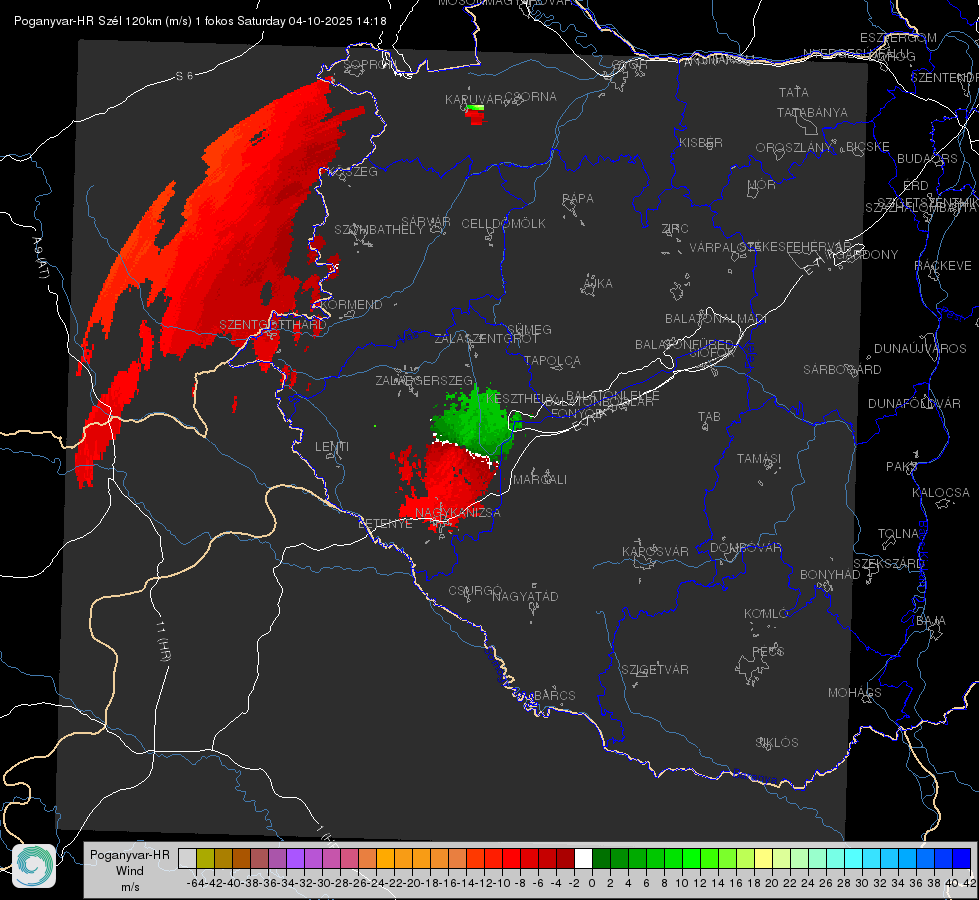Click the BAJA city label
The image size is (979, 900).
931,621
